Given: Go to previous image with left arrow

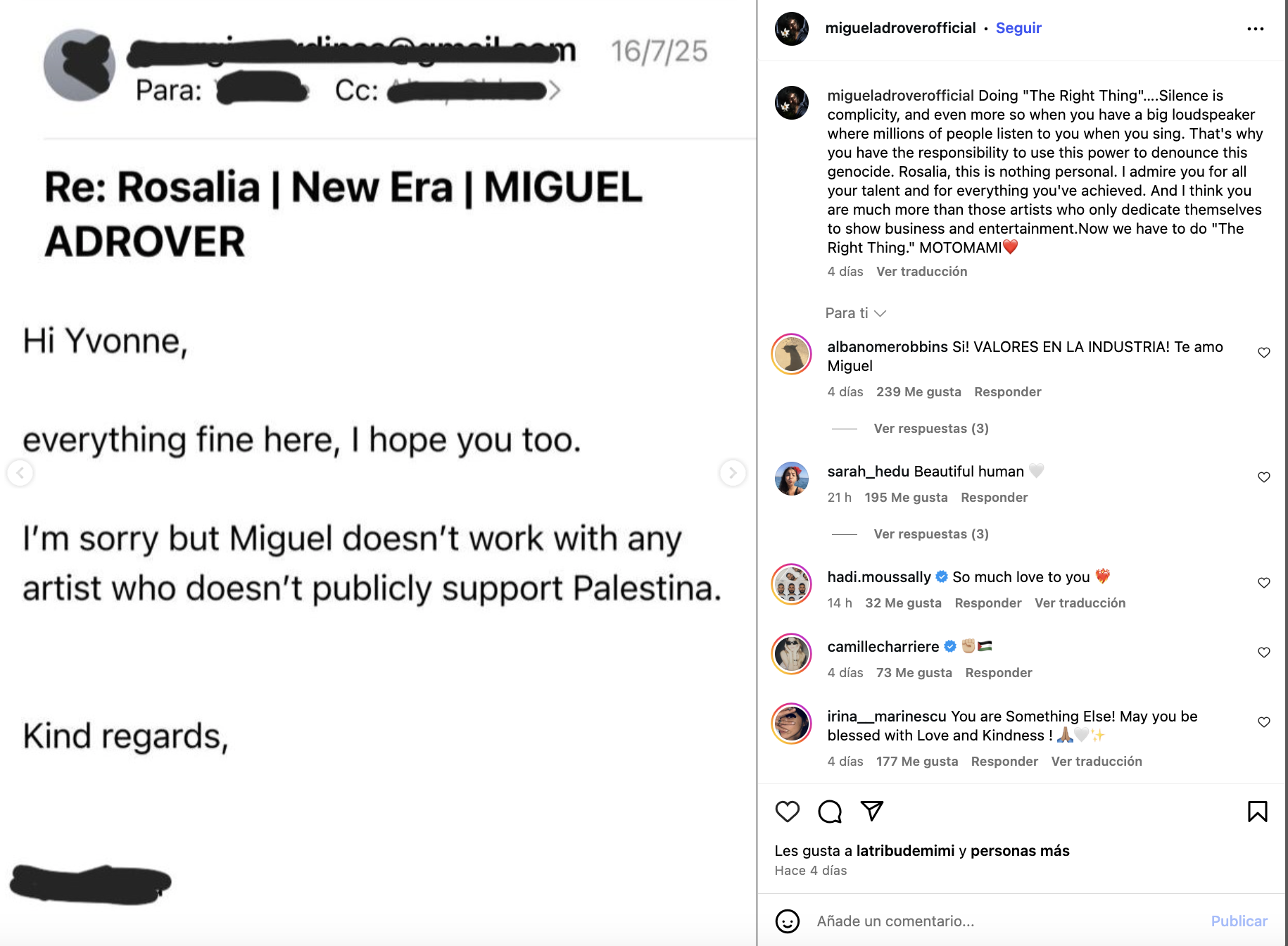Looking at the screenshot, I should coord(20,474).
